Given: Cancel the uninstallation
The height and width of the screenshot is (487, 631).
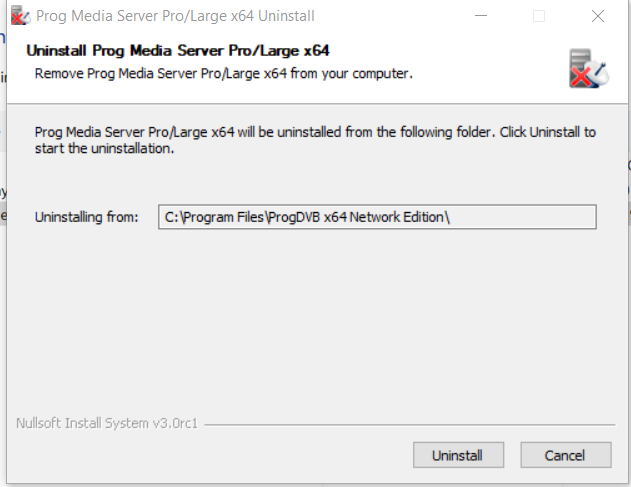Looking at the screenshot, I should coord(565,455).
